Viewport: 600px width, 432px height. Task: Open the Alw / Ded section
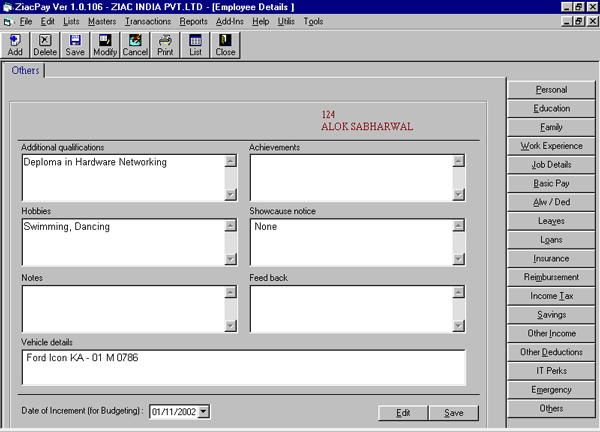pos(551,202)
